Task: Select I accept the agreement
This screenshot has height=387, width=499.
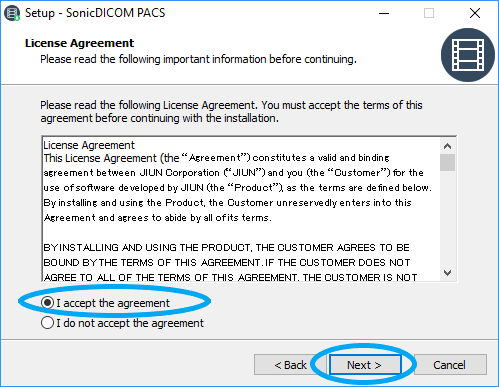Action: pos(47,303)
